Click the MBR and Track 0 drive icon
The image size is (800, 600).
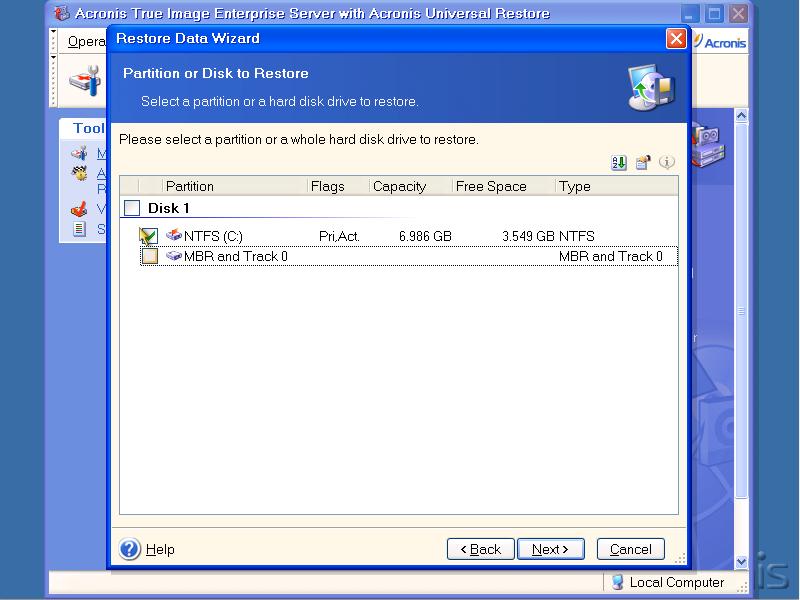tap(174, 256)
